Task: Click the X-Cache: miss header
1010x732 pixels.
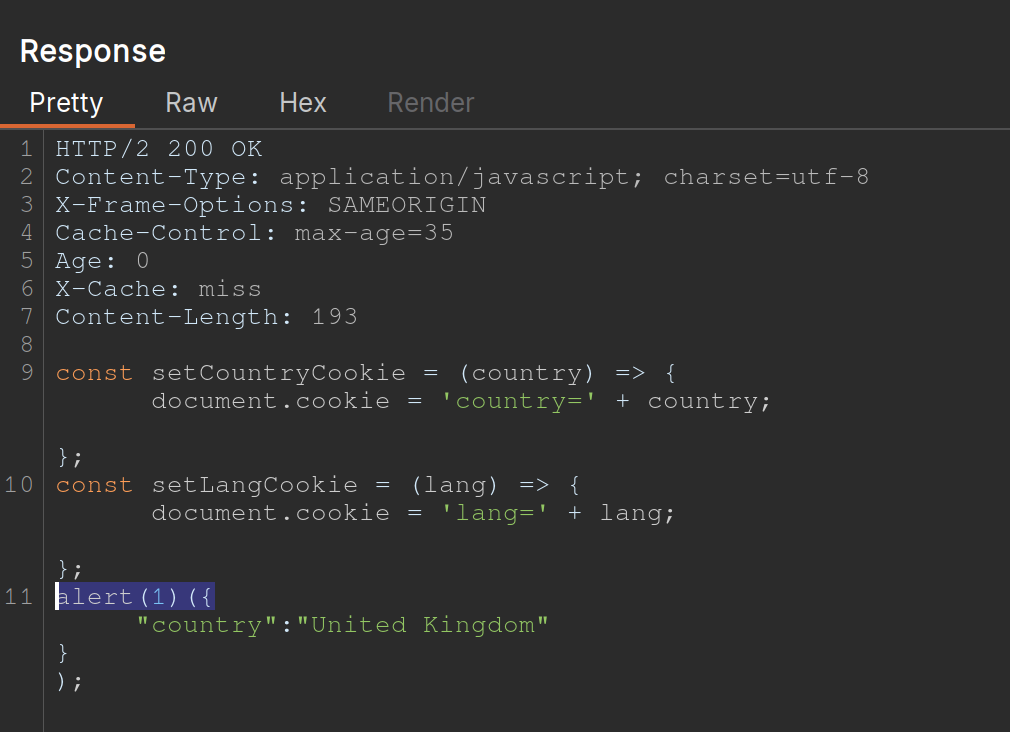Action: click(158, 289)
